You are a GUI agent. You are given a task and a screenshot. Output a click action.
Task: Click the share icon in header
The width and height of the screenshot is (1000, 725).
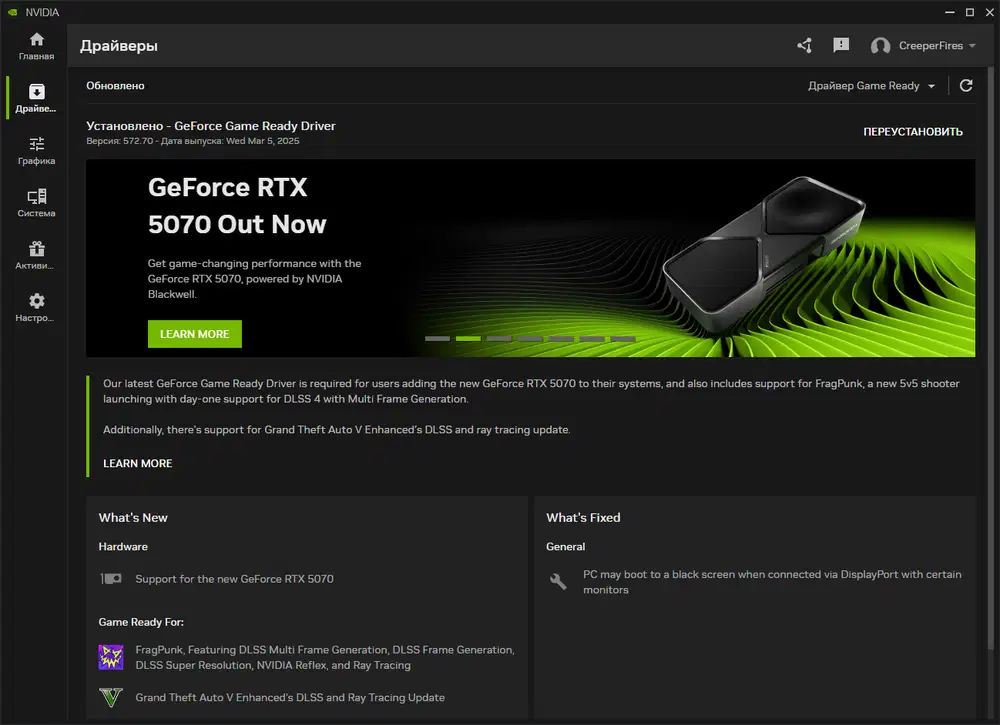pos(804,45)
